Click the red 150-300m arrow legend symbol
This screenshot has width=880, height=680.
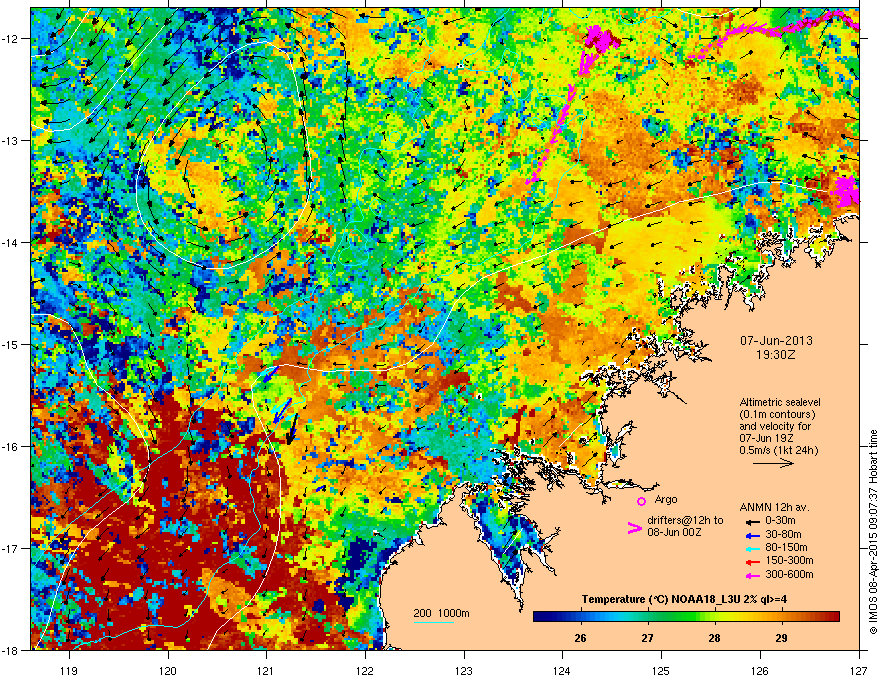[x=753, y=561]
